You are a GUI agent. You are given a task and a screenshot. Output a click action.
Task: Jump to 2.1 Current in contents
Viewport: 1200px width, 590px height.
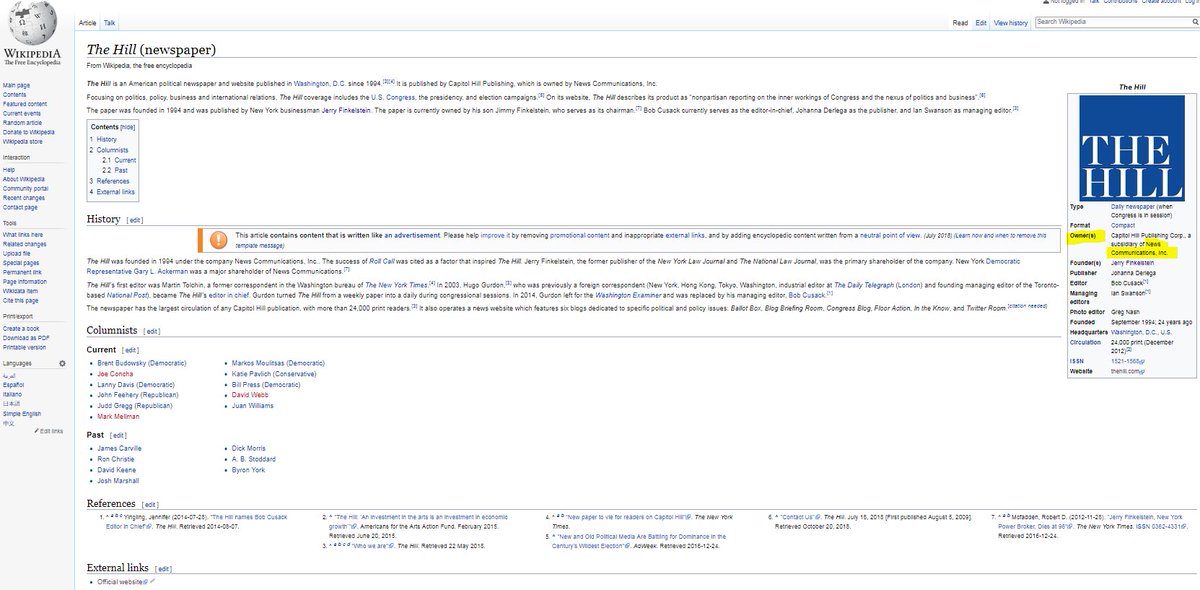coord(119,160)
